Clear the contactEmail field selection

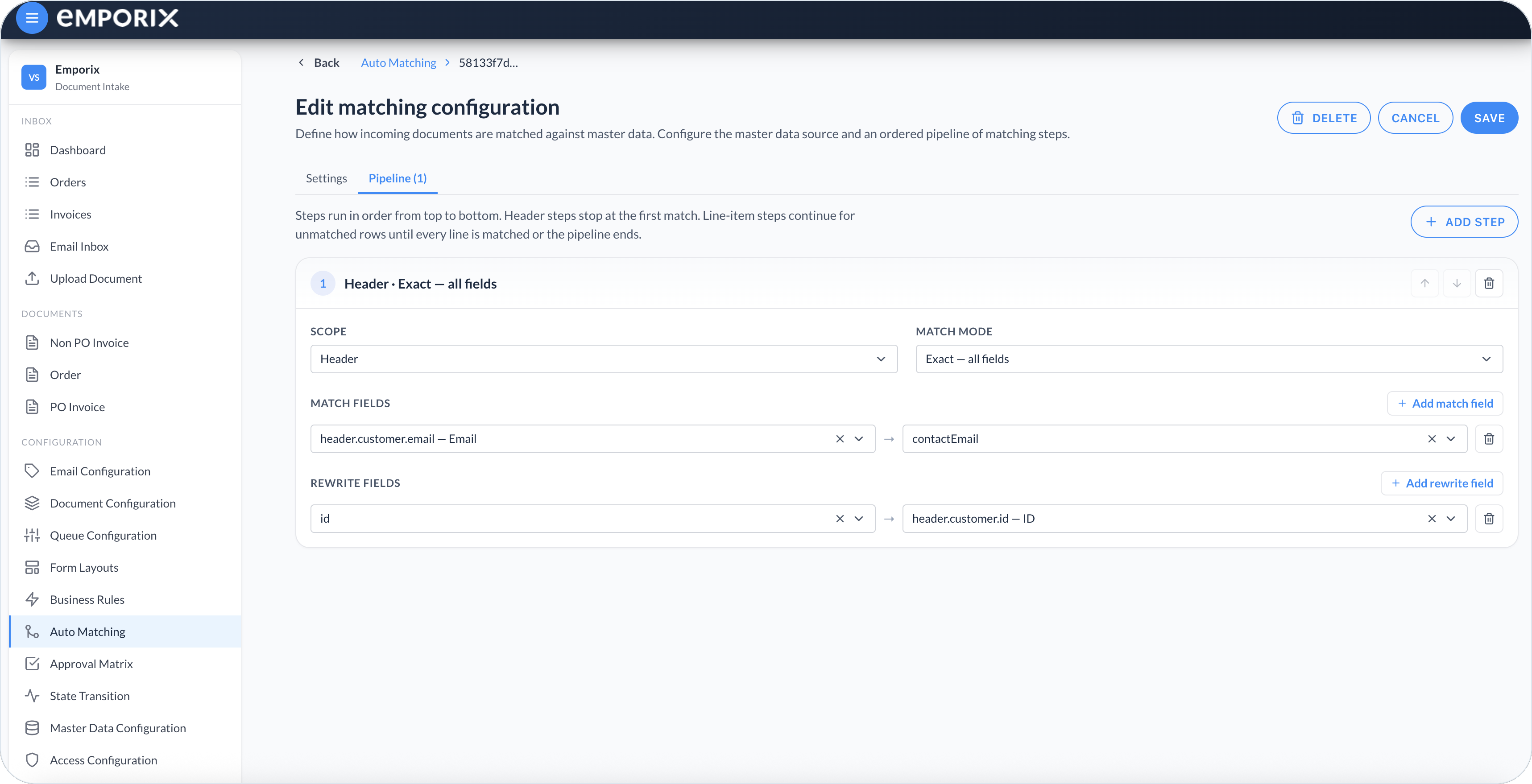[x=1432, y=439]
